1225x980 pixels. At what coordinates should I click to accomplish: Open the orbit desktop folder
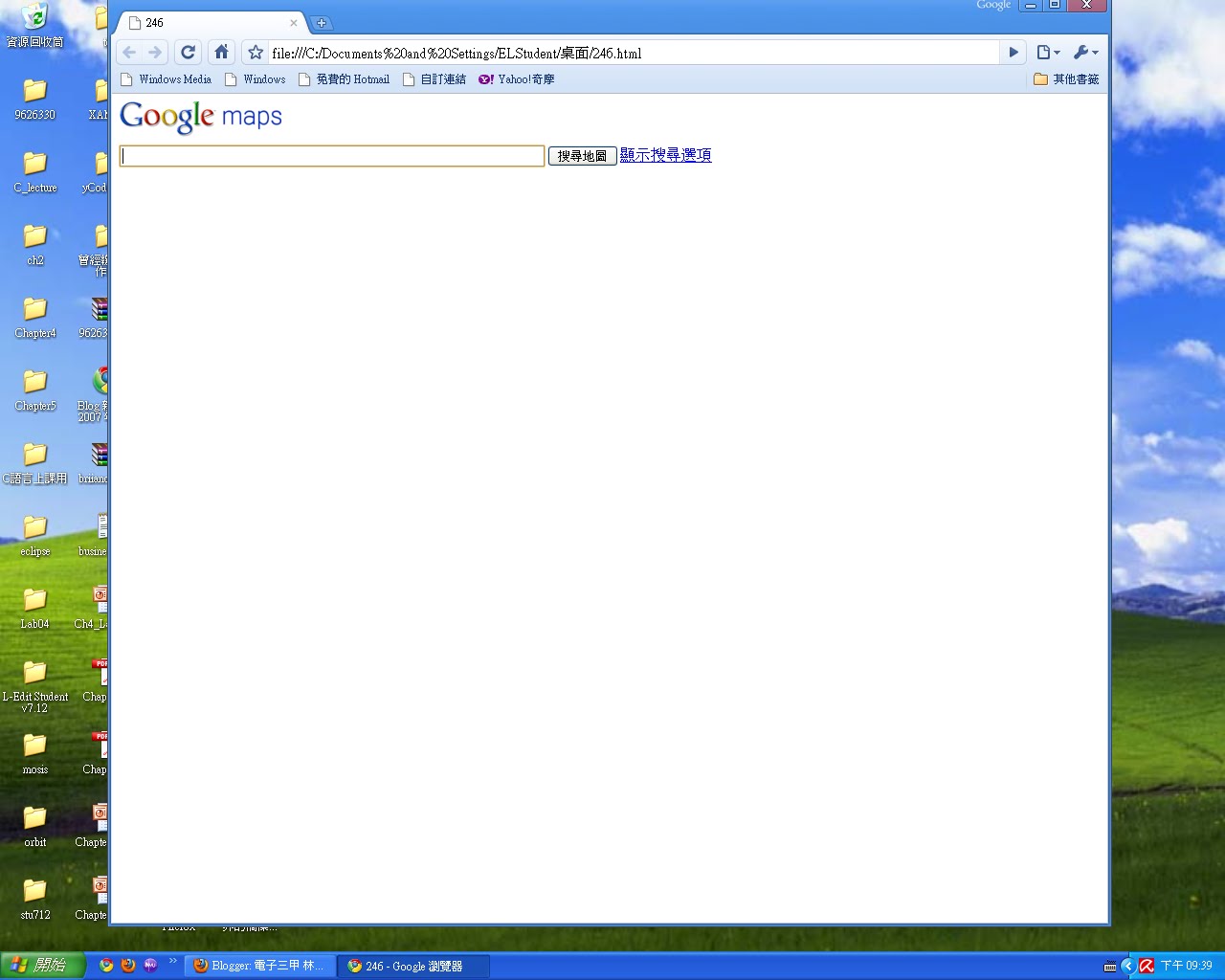click(x=34, y=826)
